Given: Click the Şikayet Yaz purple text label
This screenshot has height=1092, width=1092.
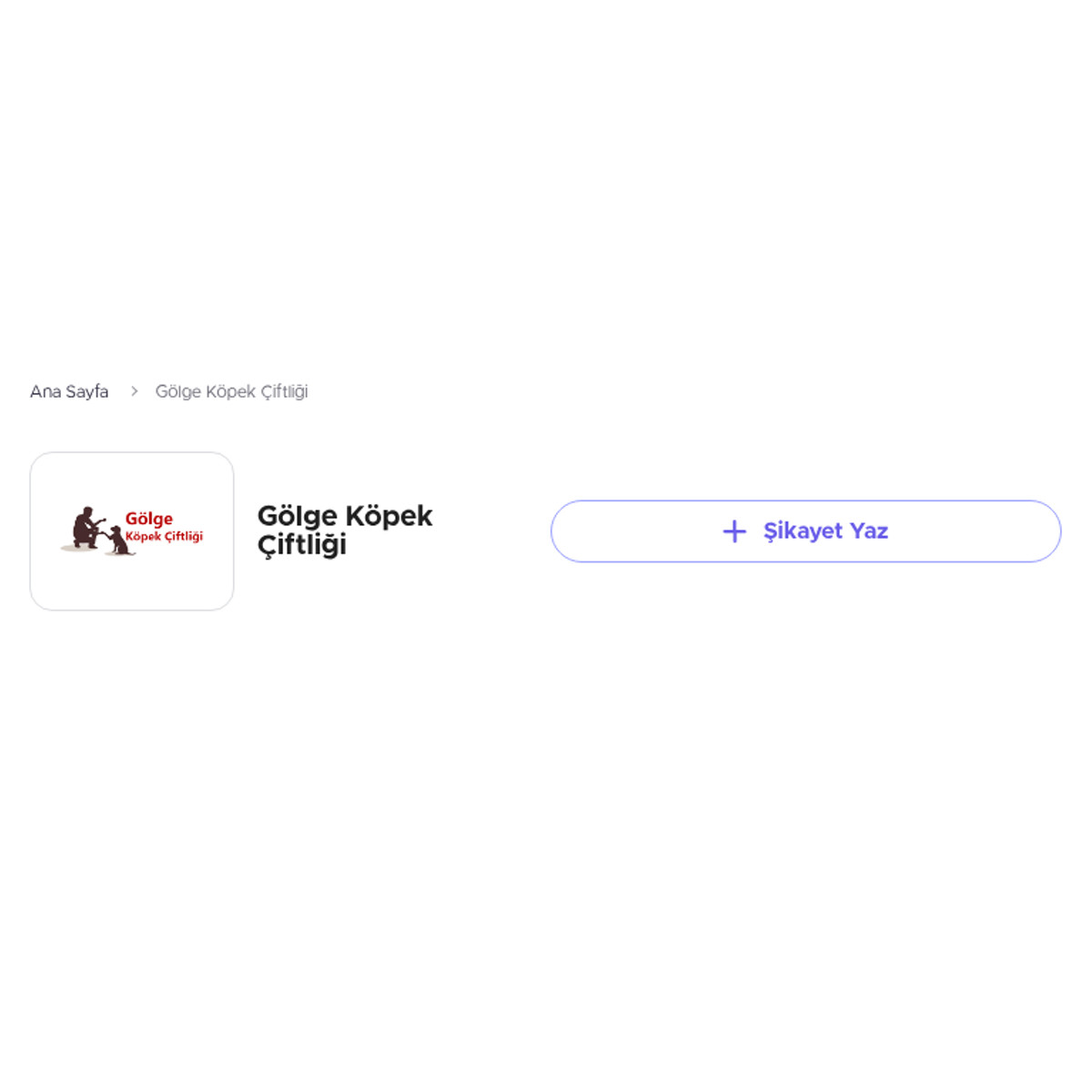Looking at the screenshot, I should pyautogui.click(x=825, y=531).
